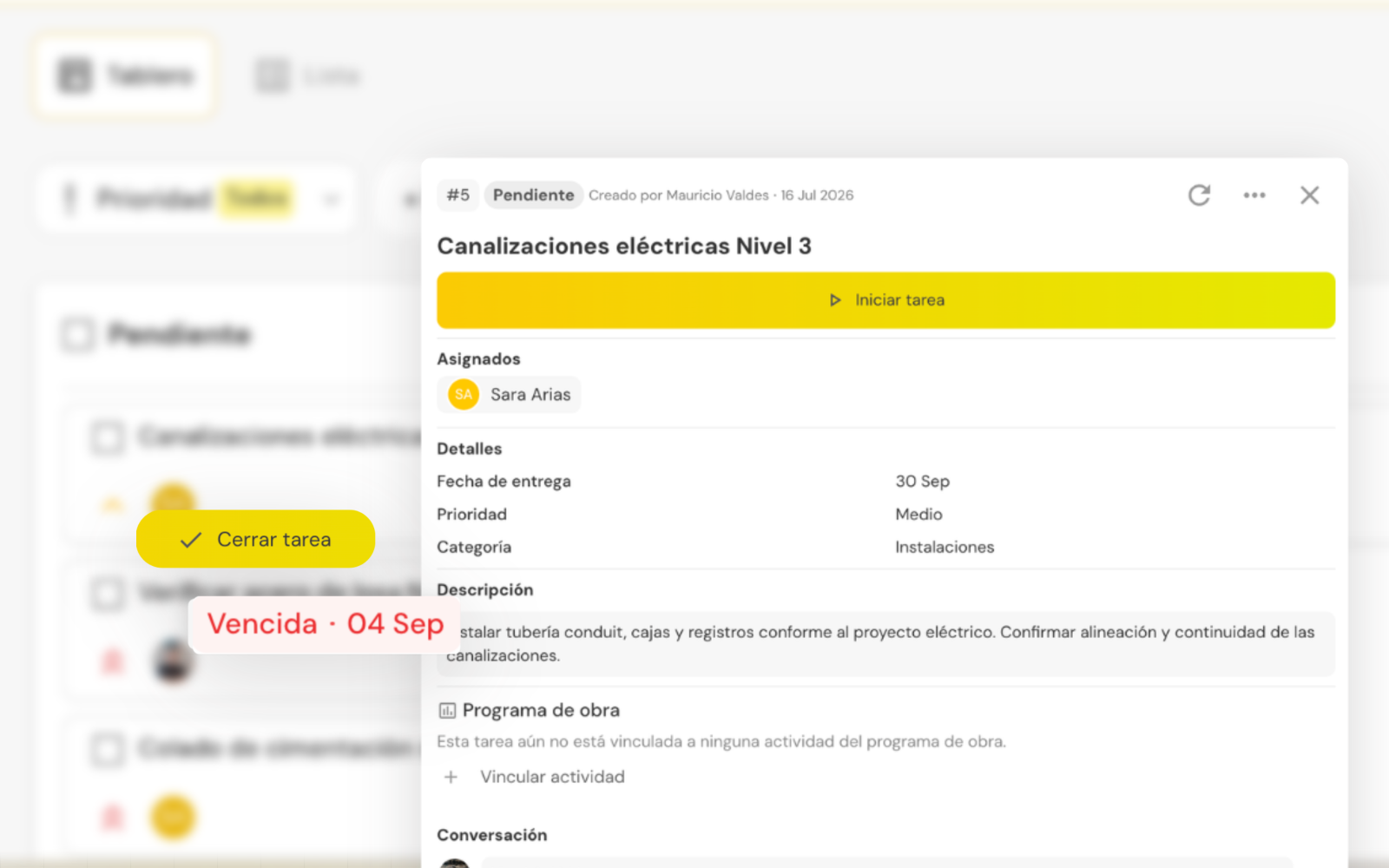The height and width of the screenshot is (868, 1389).
Task: Click the Programa de obra chart icon
Action: [x=447, y=711]
